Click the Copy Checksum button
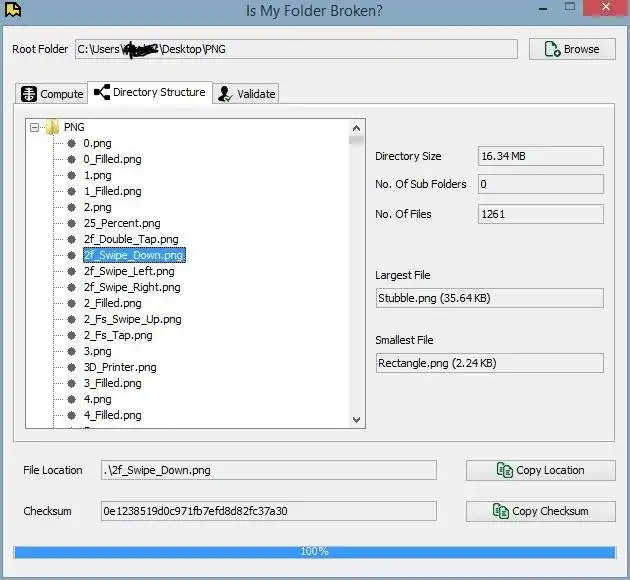Viewport: 630px width, 580px height. [540, 511]
